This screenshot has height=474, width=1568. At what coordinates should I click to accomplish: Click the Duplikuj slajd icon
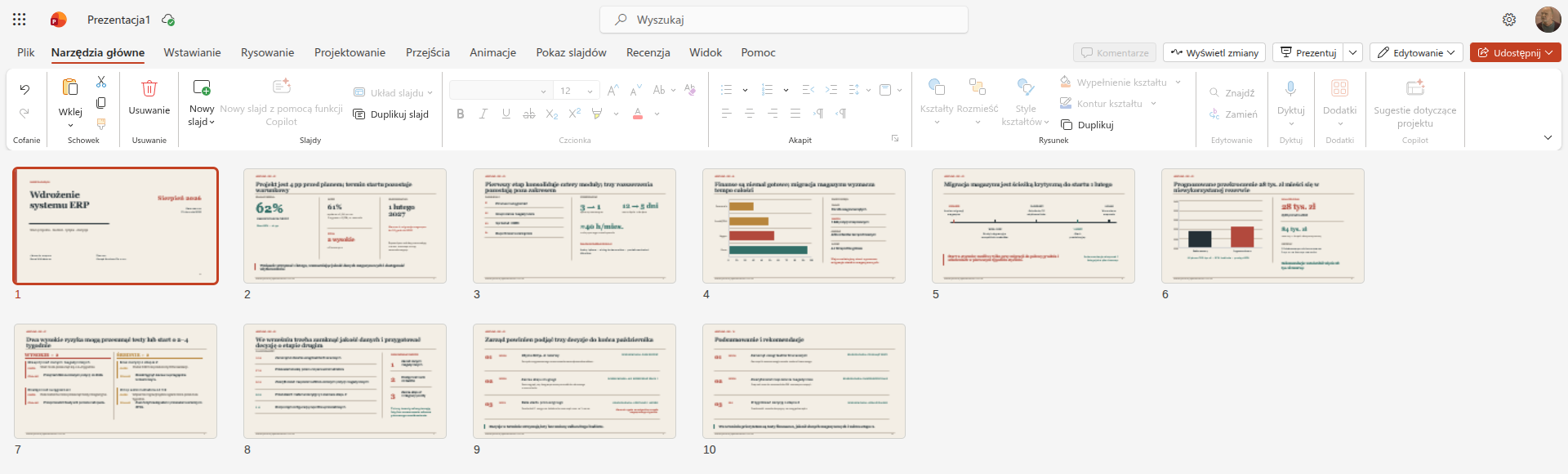pyautogui.click(x=359, y=114)
